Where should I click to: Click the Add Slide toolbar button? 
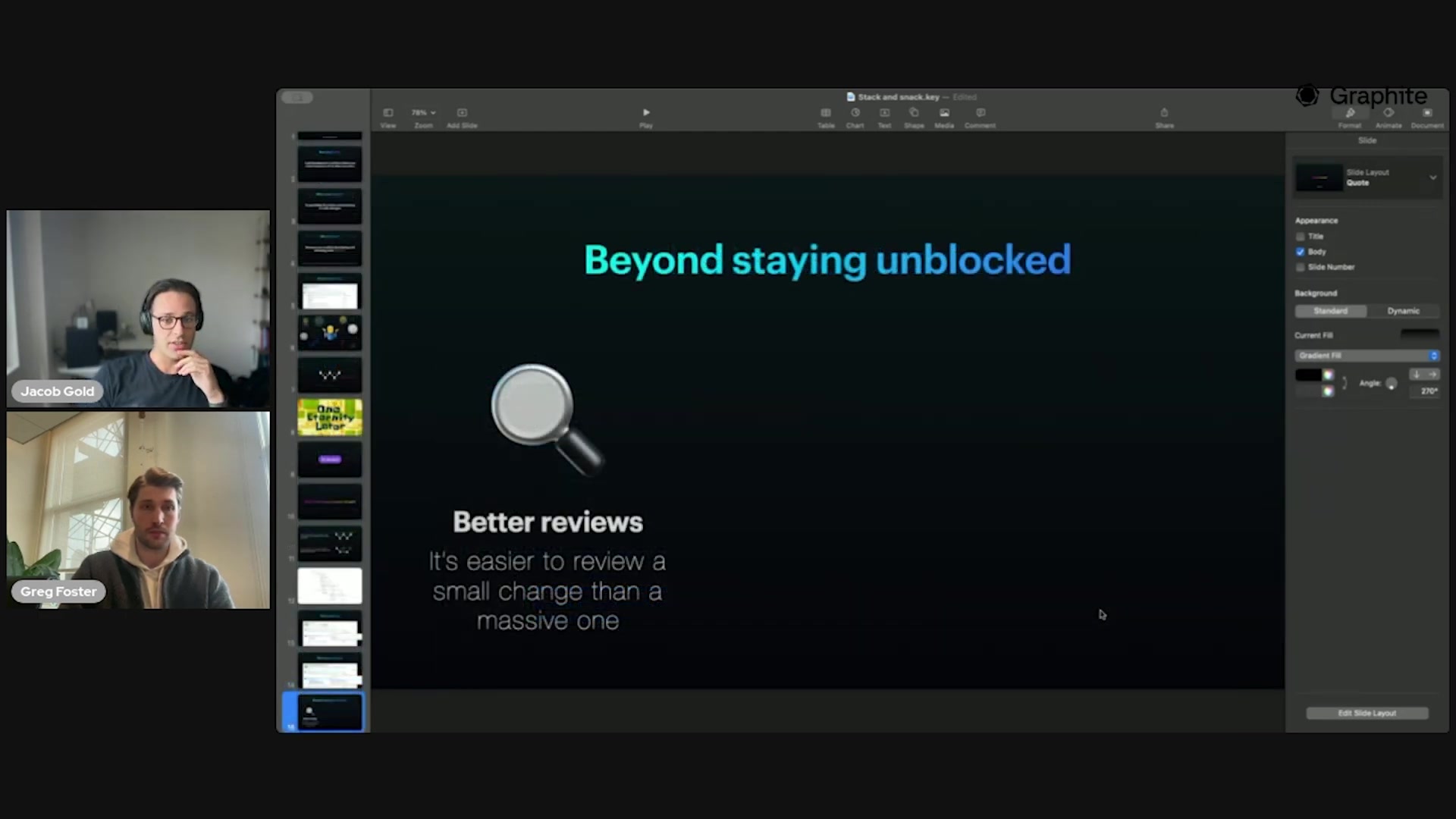(462, 118)
